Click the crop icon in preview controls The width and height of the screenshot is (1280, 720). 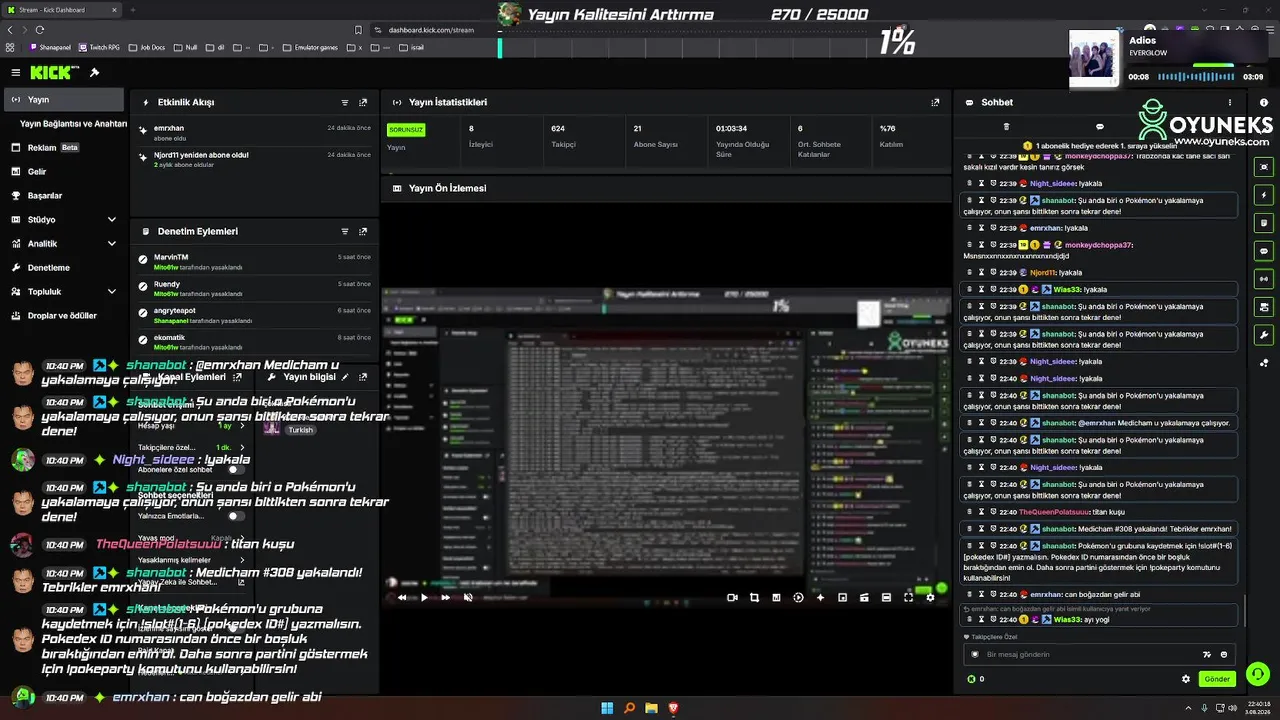[x=754, y=597]
